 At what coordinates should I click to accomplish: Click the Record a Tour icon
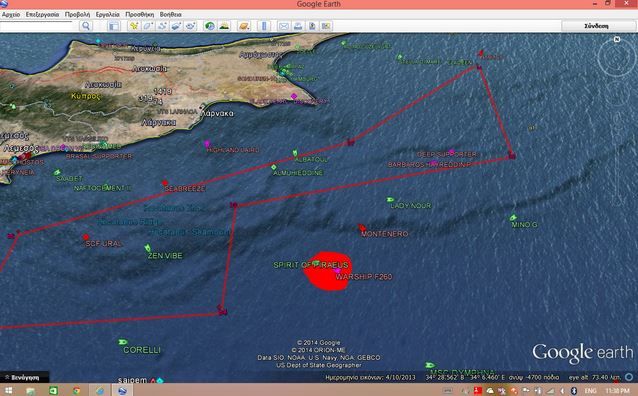coord(190,26)
